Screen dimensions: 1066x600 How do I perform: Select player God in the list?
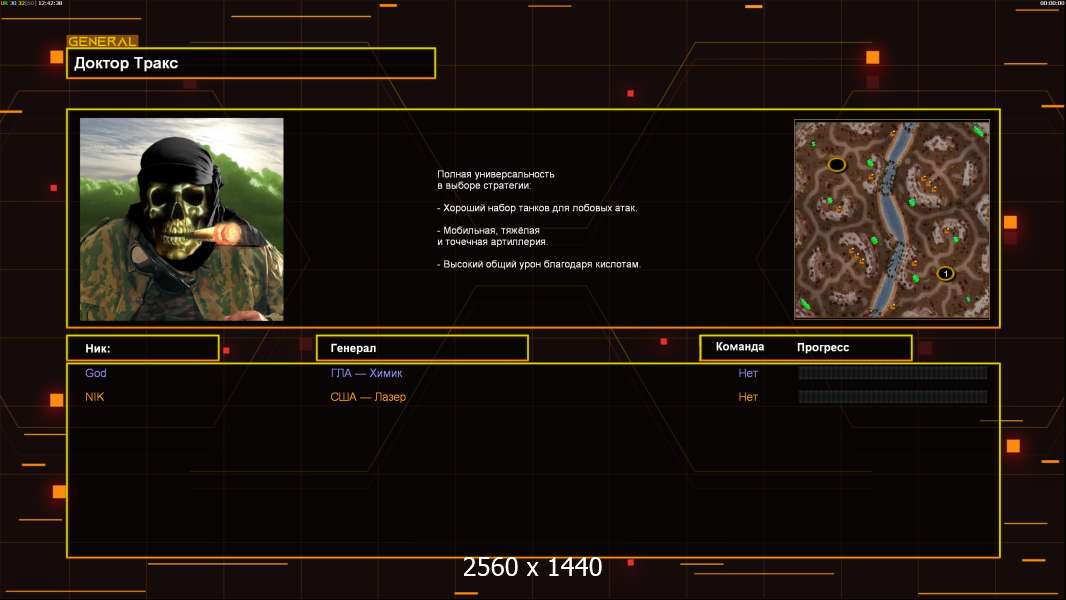96,373
